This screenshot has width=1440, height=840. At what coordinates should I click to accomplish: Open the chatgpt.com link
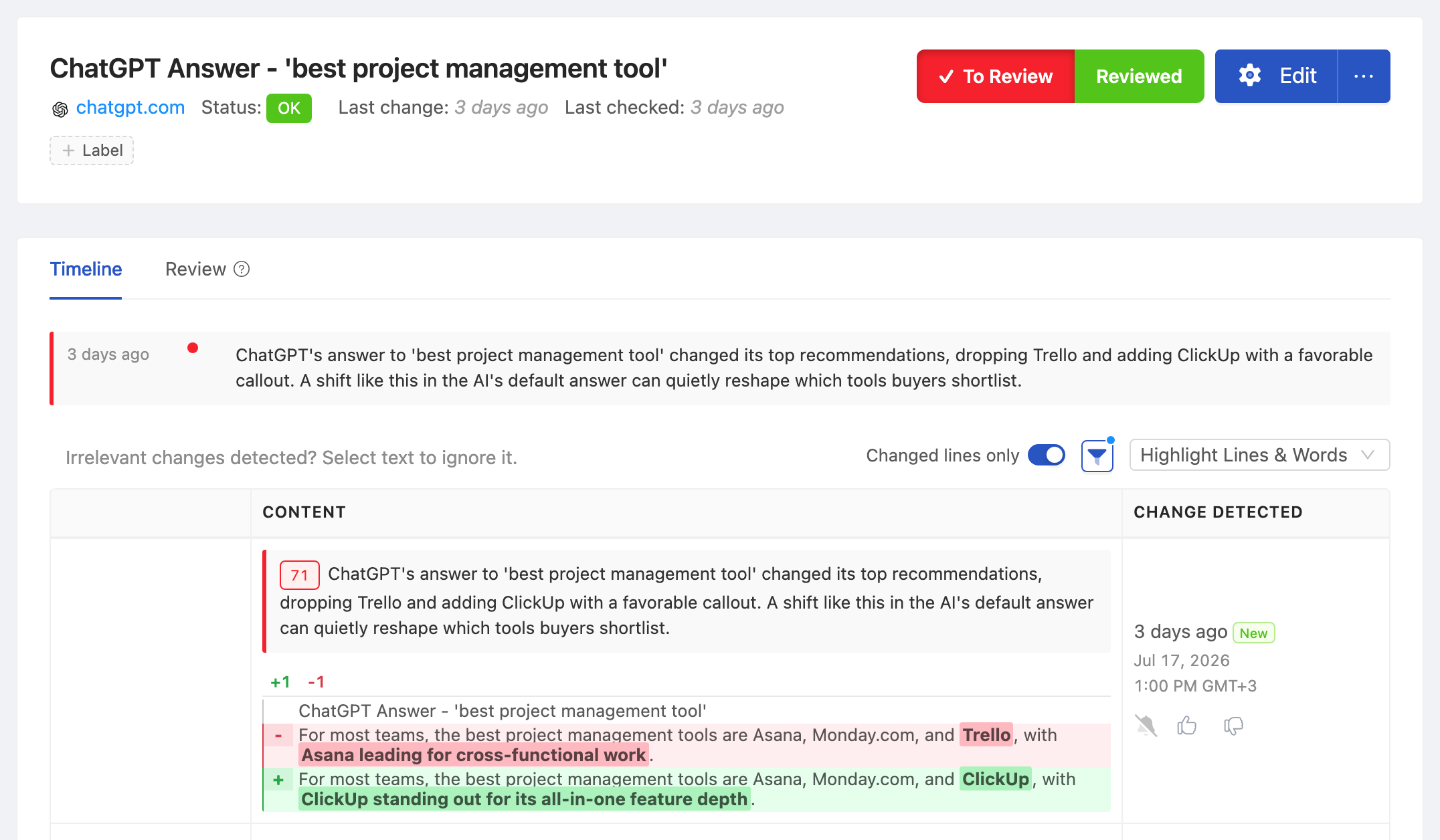[x=130, y=108]
